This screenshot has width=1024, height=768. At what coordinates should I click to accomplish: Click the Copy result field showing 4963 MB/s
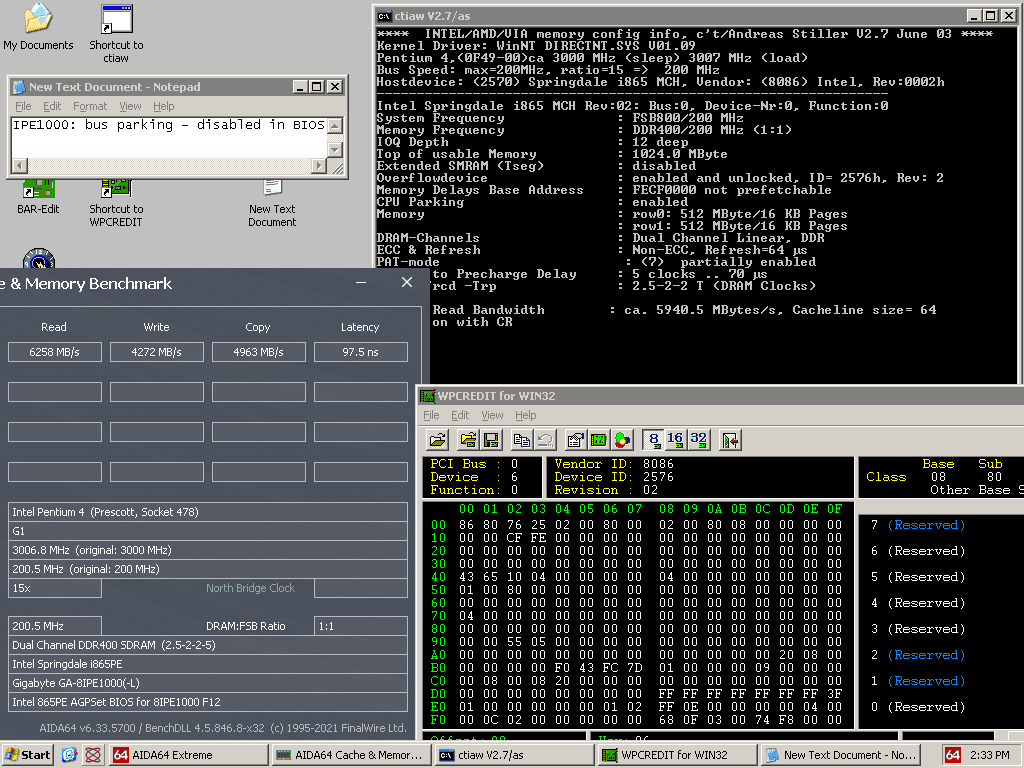point(259,352)
